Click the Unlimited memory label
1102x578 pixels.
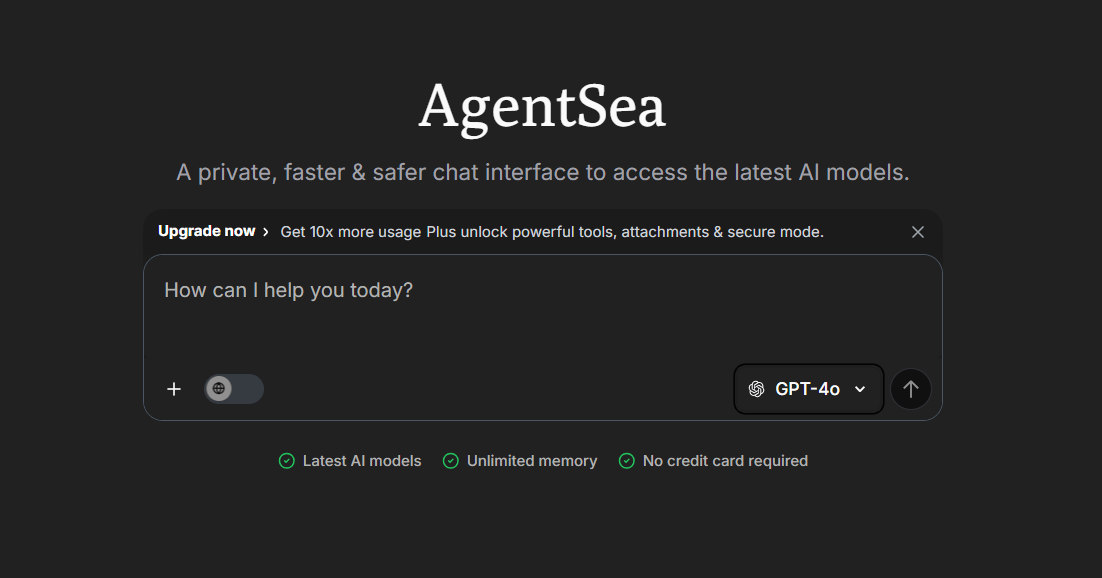click(532, 461)
